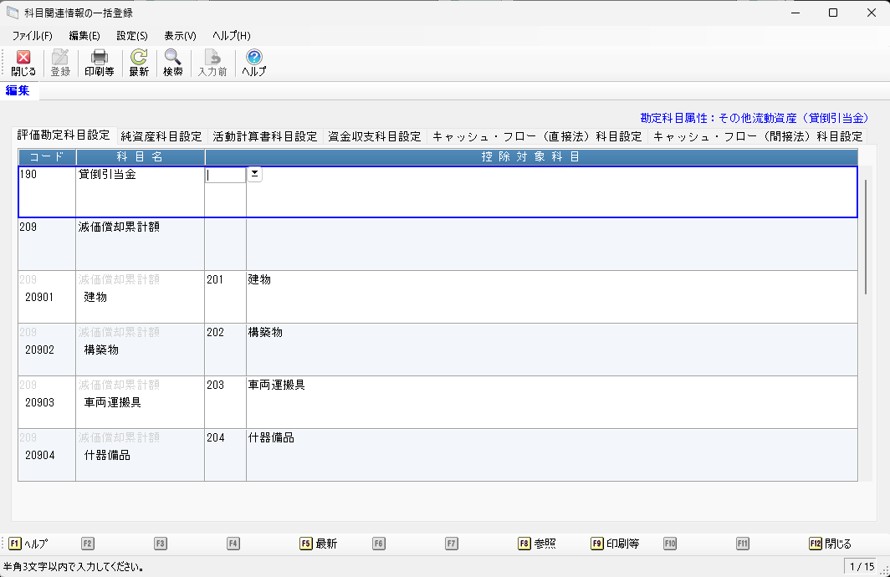Click the 控除対象科目 code input field for 貸倒引当金

(225, 175)
